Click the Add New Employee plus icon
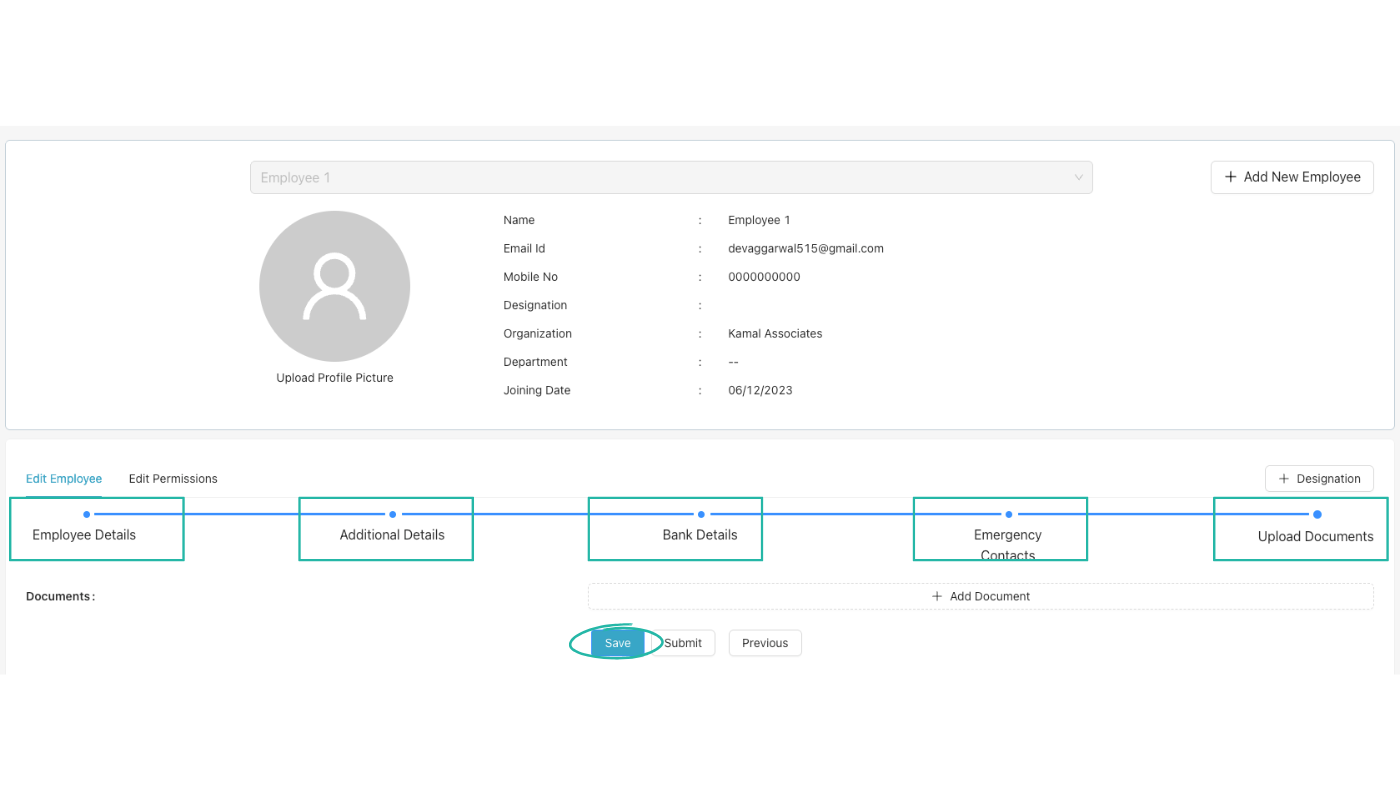 coord(1229,177)
